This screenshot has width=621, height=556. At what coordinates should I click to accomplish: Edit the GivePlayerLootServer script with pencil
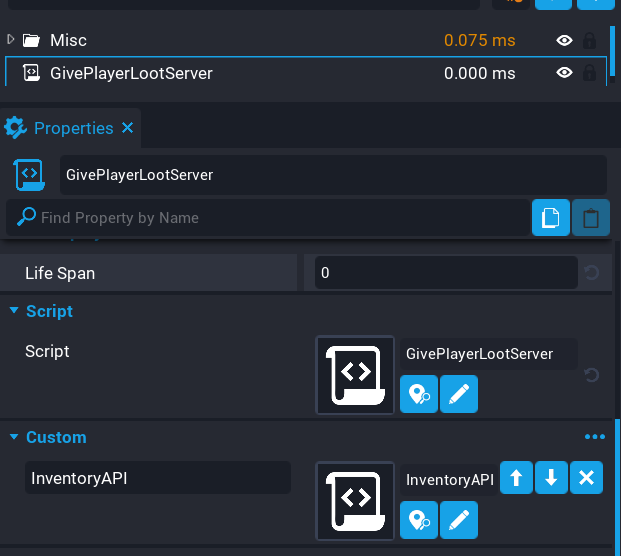459,394
